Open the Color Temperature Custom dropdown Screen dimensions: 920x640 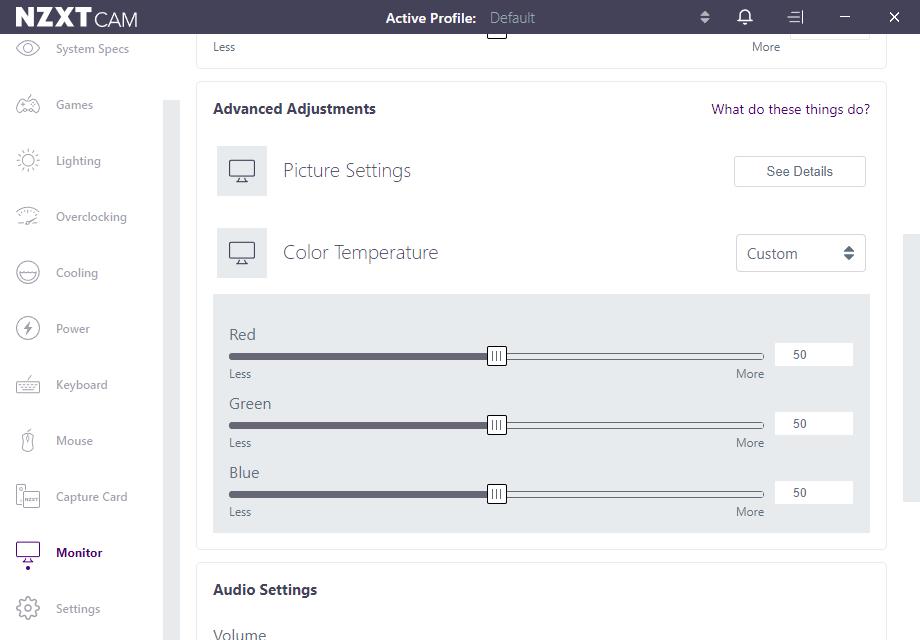800,253
